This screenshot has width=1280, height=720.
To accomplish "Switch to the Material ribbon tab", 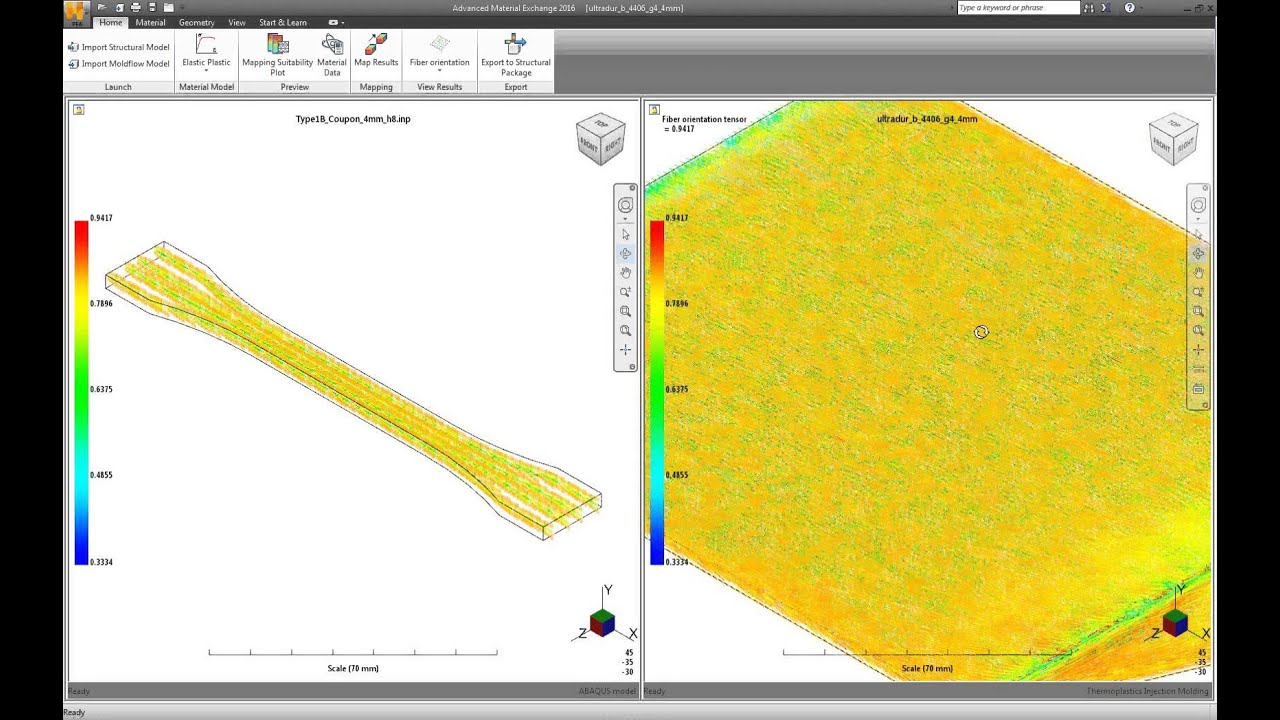I will point(150,22).
